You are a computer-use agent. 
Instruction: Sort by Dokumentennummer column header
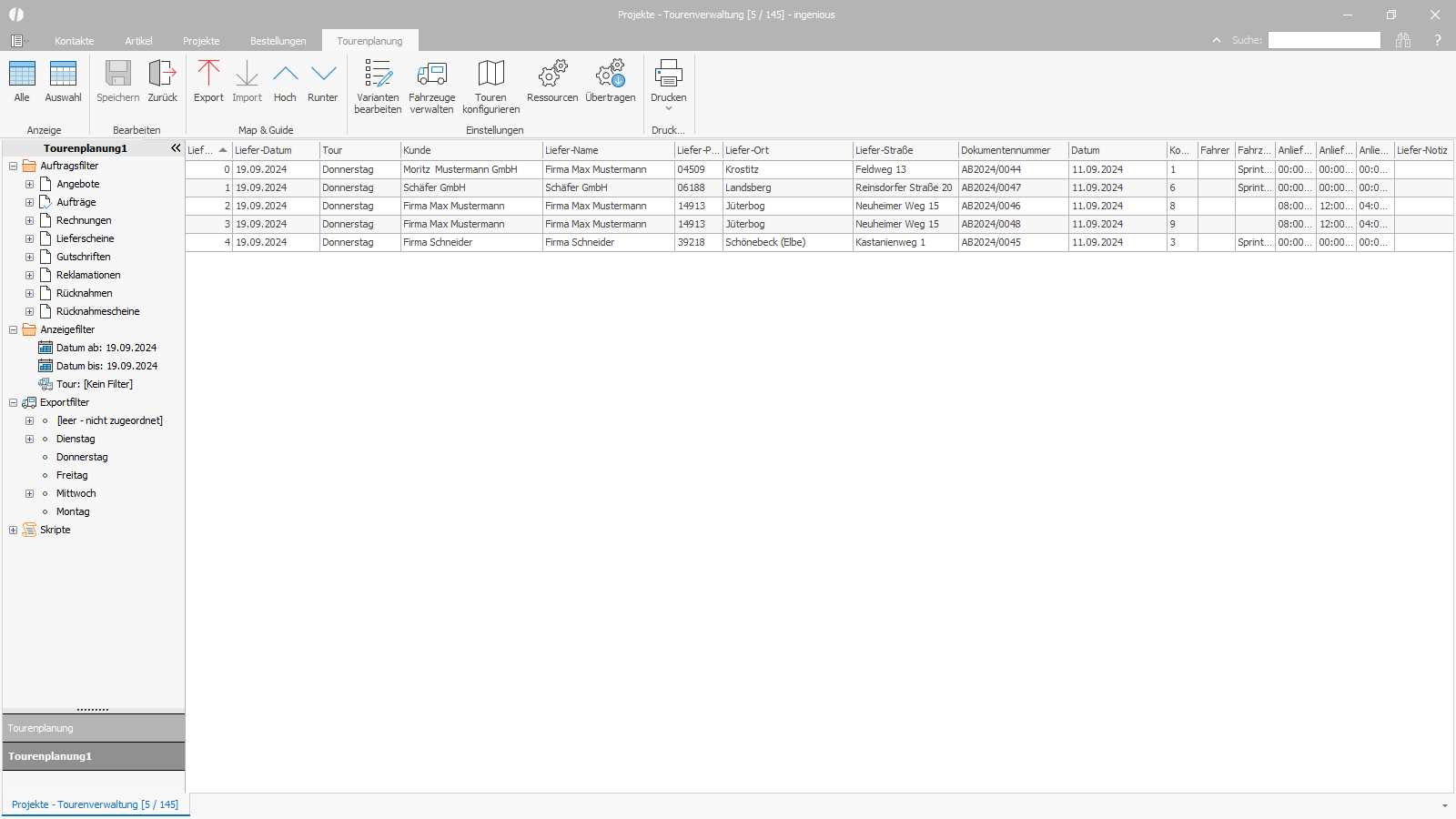coord(1013,150)
